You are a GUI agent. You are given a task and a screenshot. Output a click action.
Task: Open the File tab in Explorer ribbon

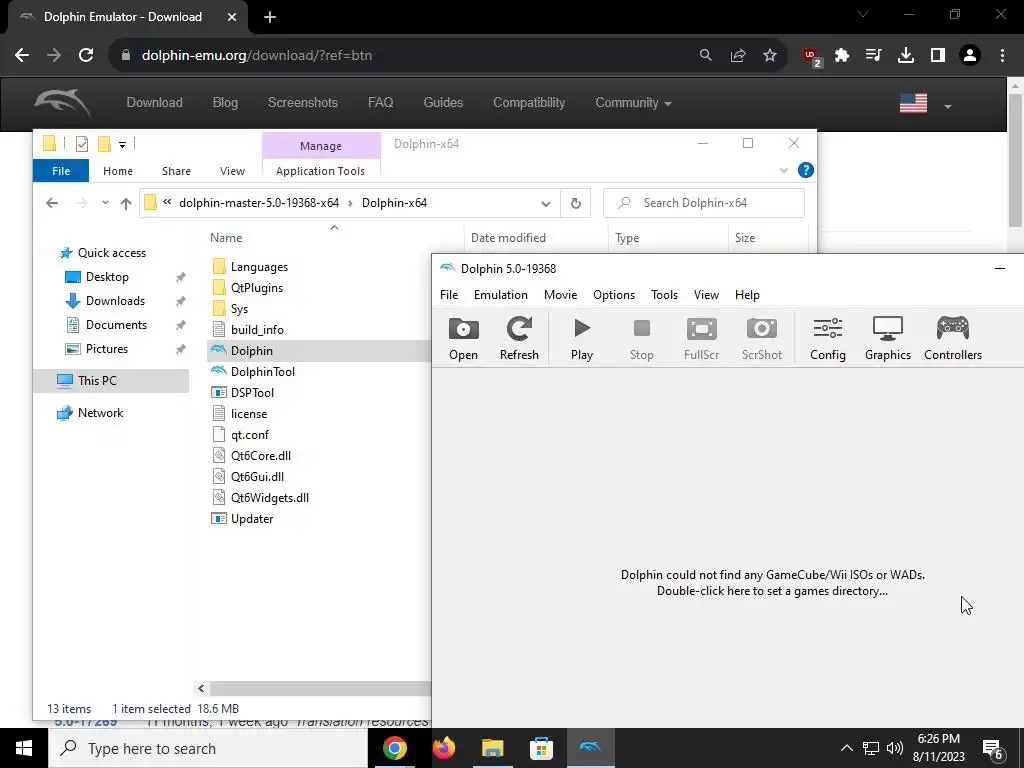click(x=61, y=170)
